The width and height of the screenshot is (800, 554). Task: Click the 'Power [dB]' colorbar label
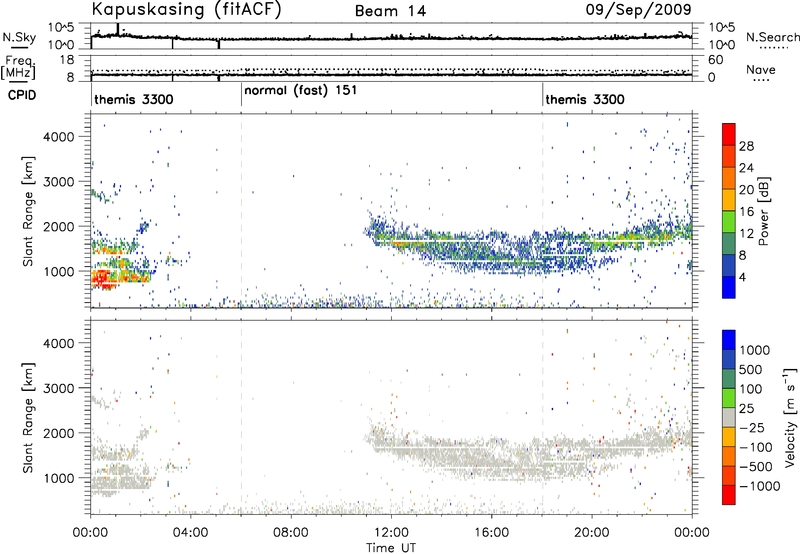(764, 211)
